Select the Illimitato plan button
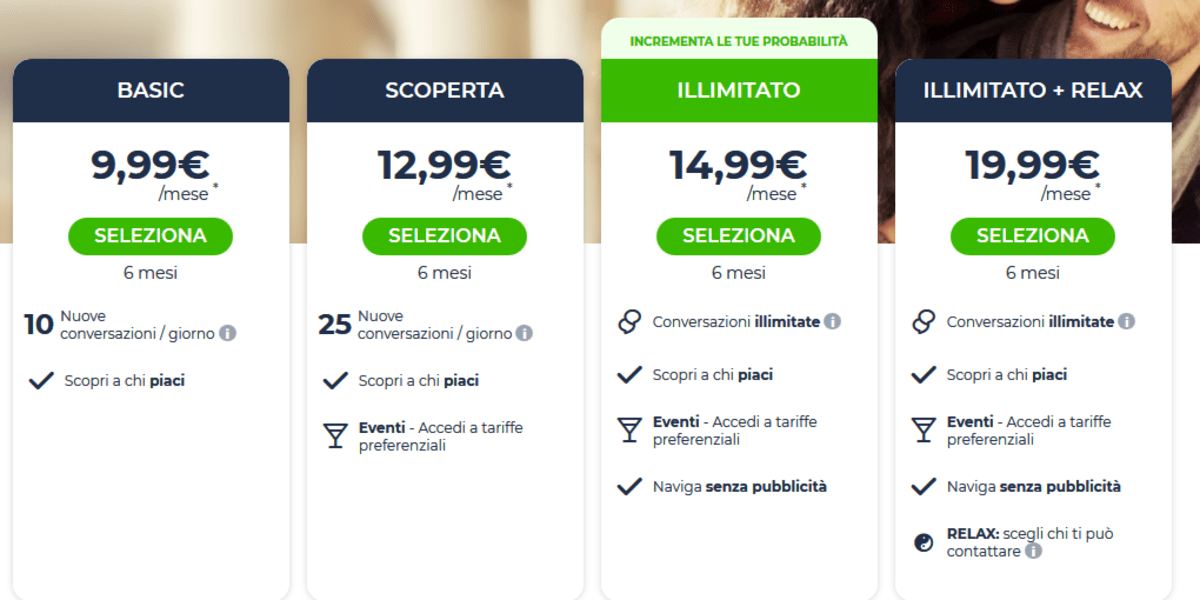 (x=739, y=236)
